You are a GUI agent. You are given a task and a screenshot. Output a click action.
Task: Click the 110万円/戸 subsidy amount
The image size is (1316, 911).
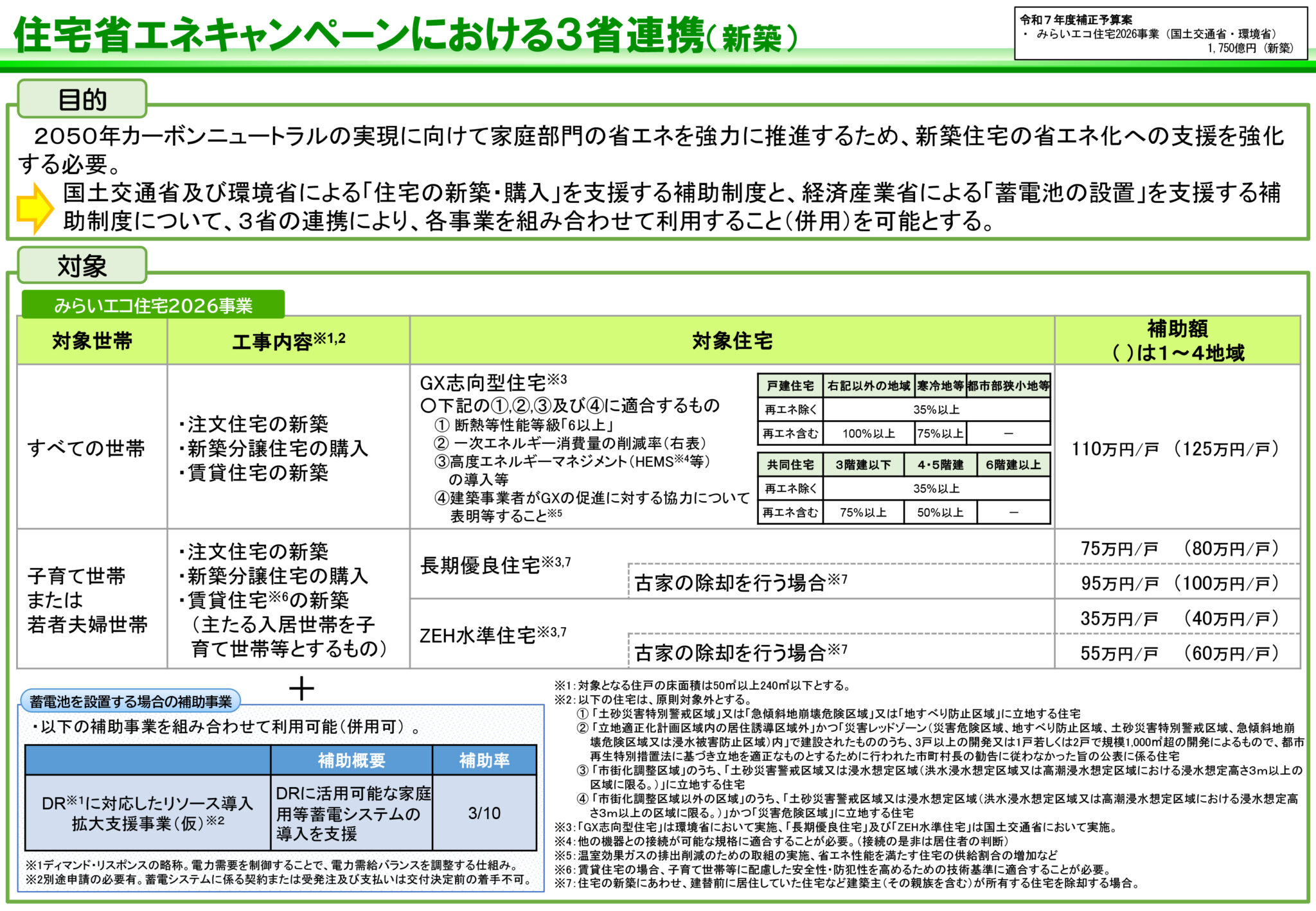point(1114,448)
